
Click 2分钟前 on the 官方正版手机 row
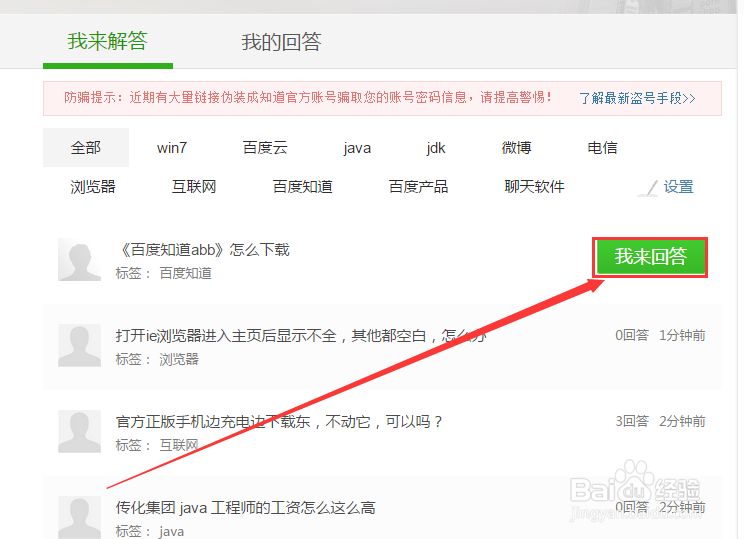[x=682, y=421]
